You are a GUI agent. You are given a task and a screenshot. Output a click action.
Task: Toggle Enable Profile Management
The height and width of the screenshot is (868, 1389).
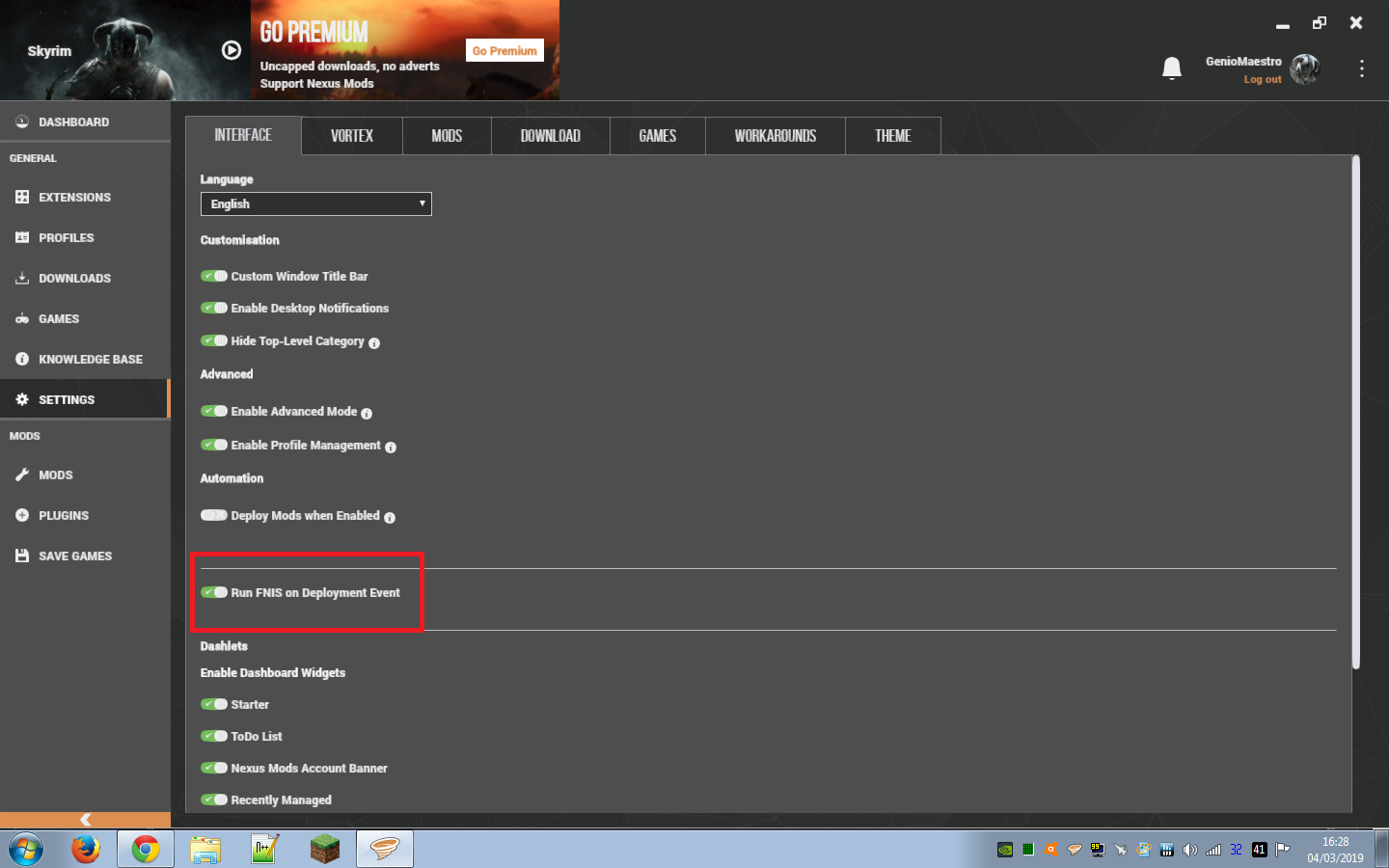coord(214,445)
